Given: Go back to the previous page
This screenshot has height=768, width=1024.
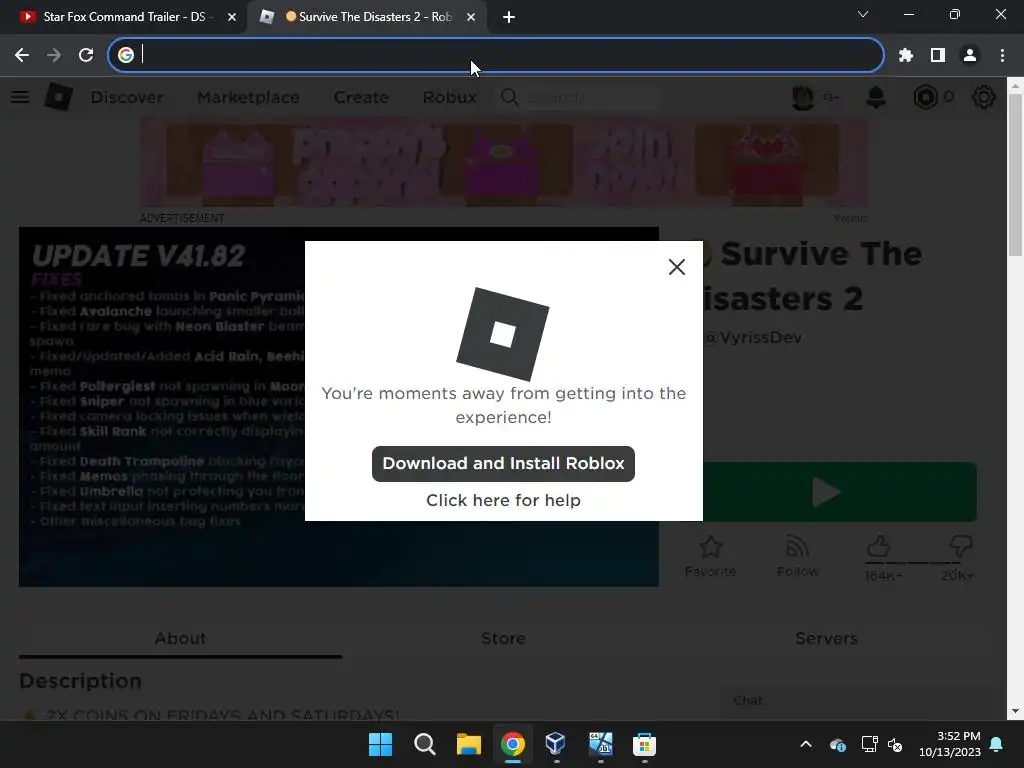Looking at the screenshot, I should click(x=22, y=55).
